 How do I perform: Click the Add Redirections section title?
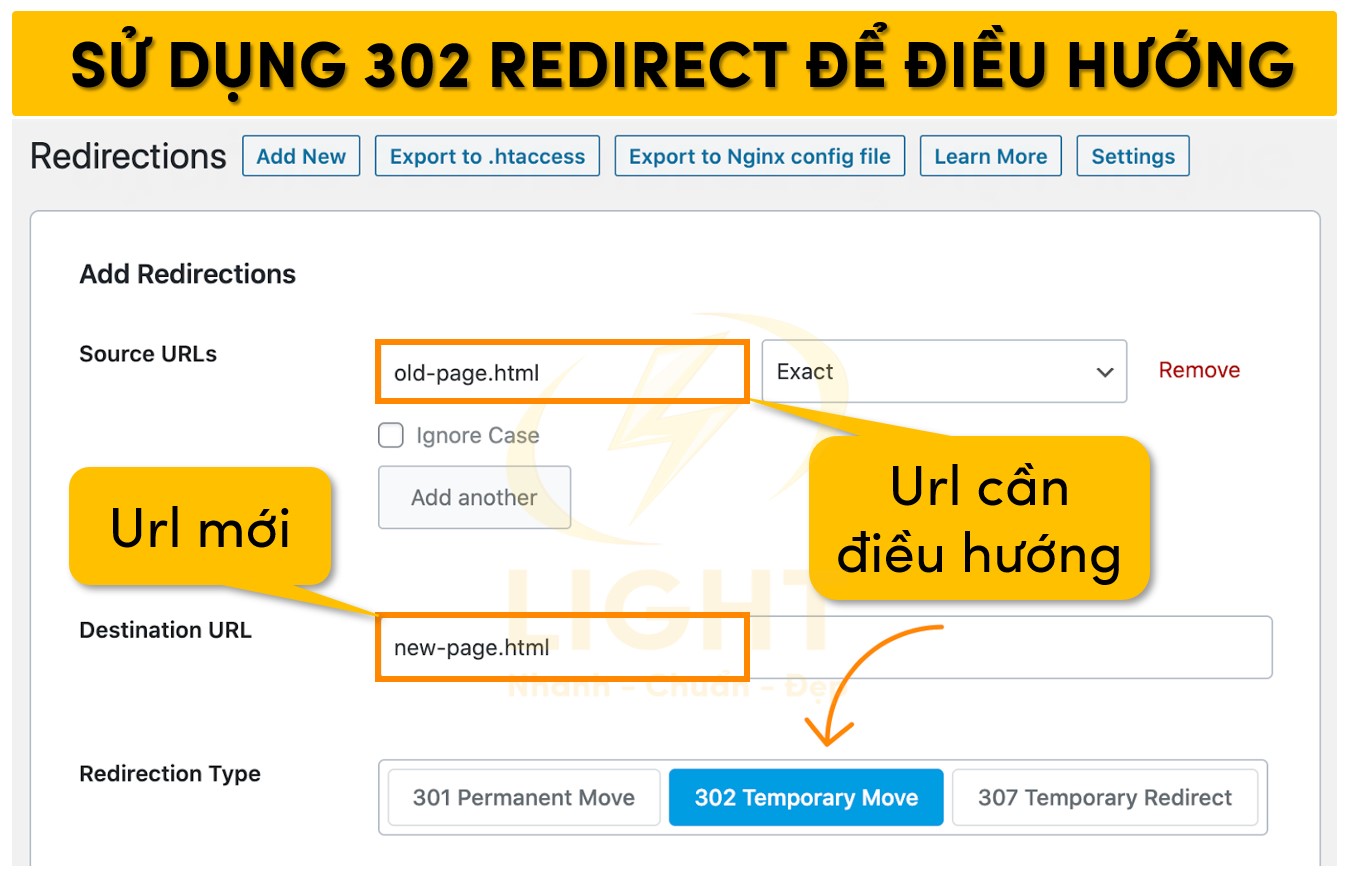pyautogui.click(x=187, y=275)
